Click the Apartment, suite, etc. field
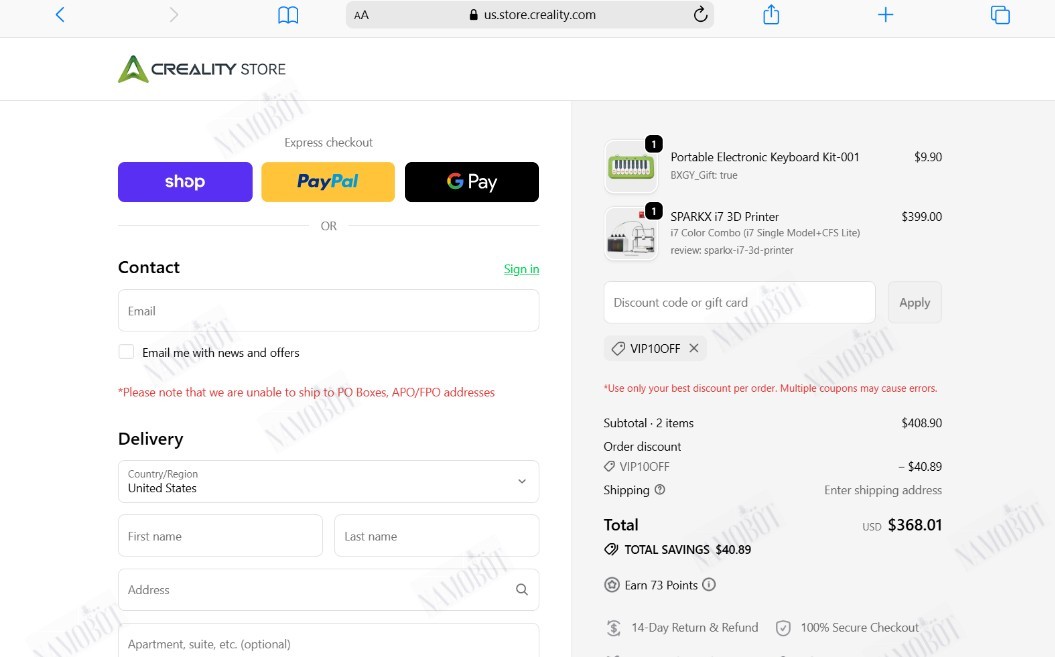Viewport: 1055px width, 657px height. [328, 641]
